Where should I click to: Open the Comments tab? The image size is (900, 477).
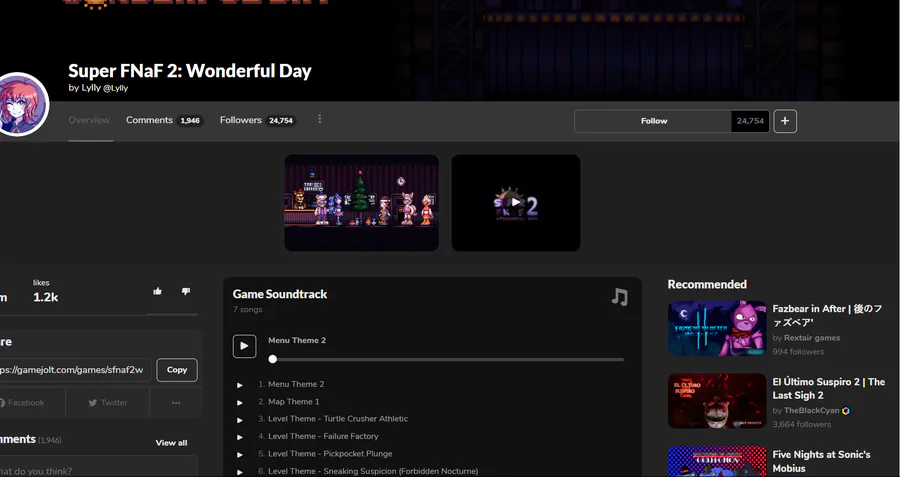[164, 120]
